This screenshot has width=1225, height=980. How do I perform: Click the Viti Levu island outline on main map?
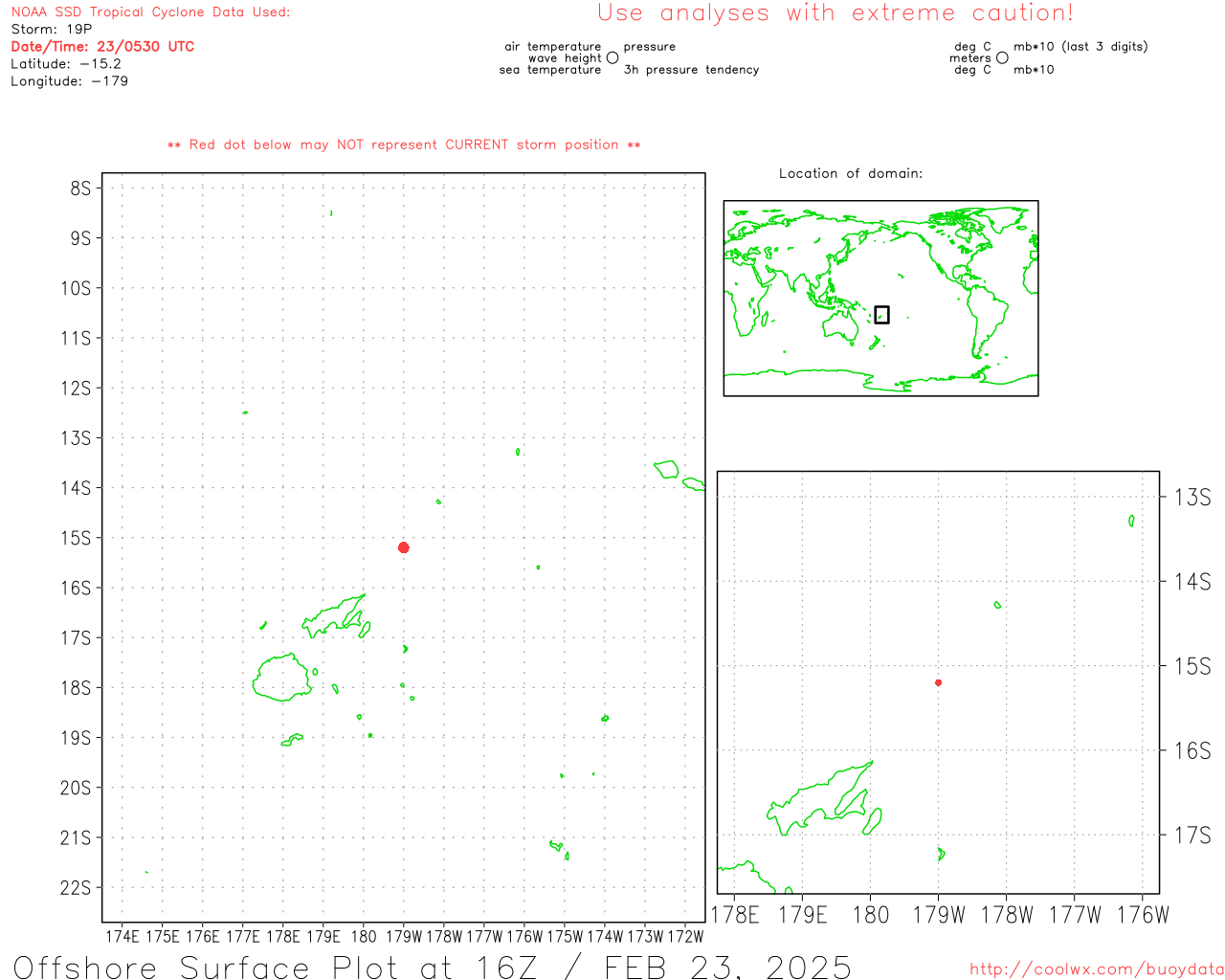coord(282,678)
